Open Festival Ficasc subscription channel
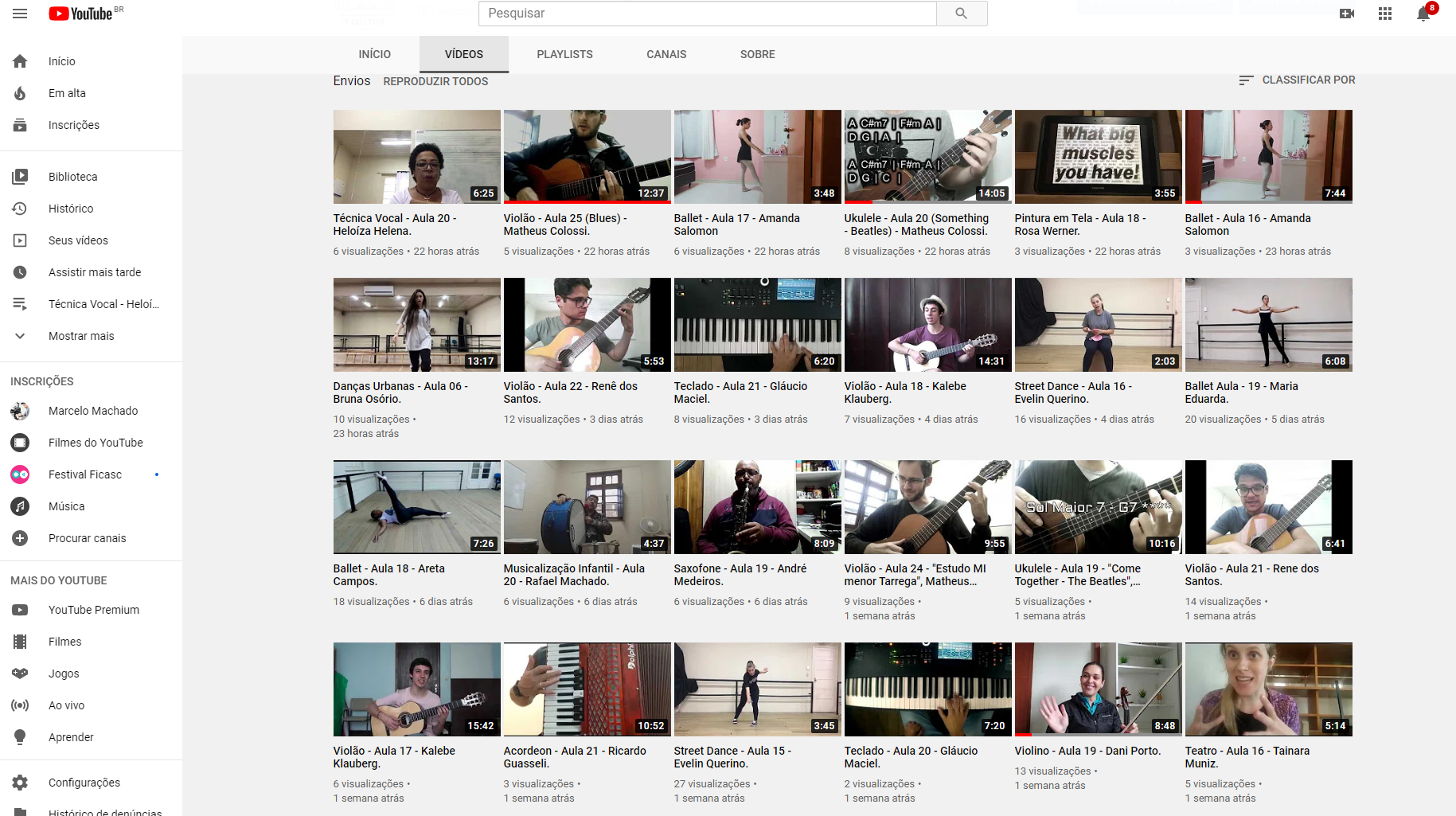Image resolution: width=1456 pixels, height=816 pixels. [84, 474]
